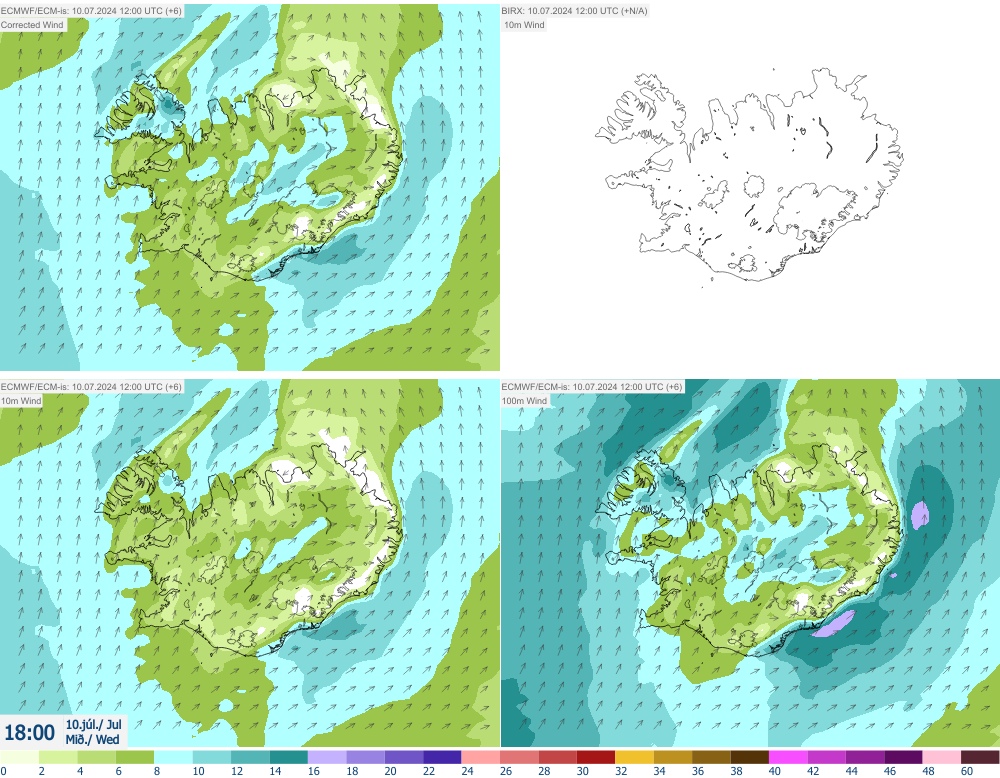Click the legend value '36'

pos(698,771)
